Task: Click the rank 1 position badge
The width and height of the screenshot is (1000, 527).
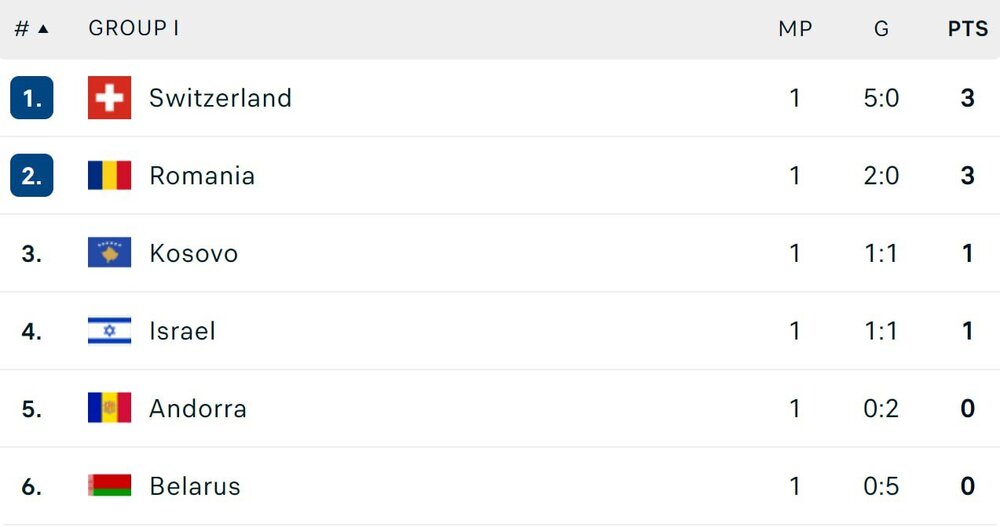Action: coord(32,98)
